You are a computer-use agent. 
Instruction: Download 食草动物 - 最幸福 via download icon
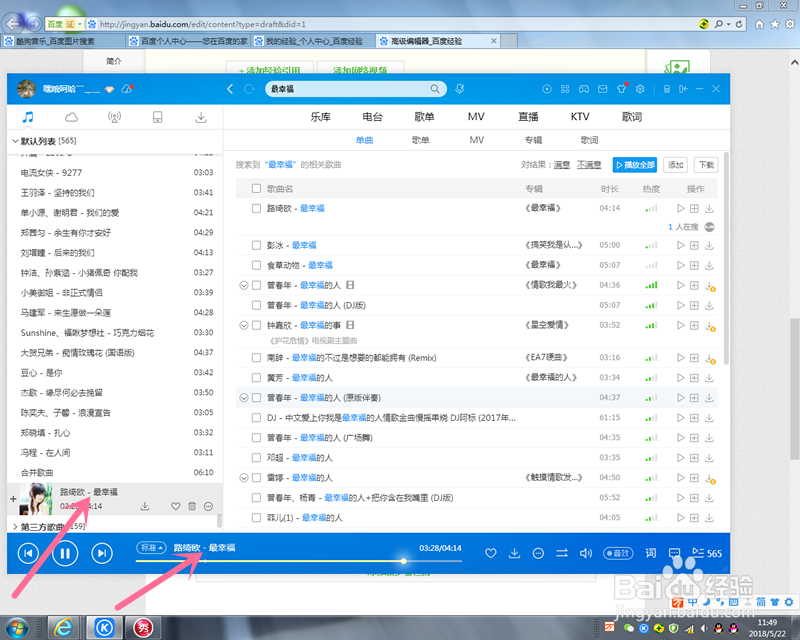pos(709,265)
